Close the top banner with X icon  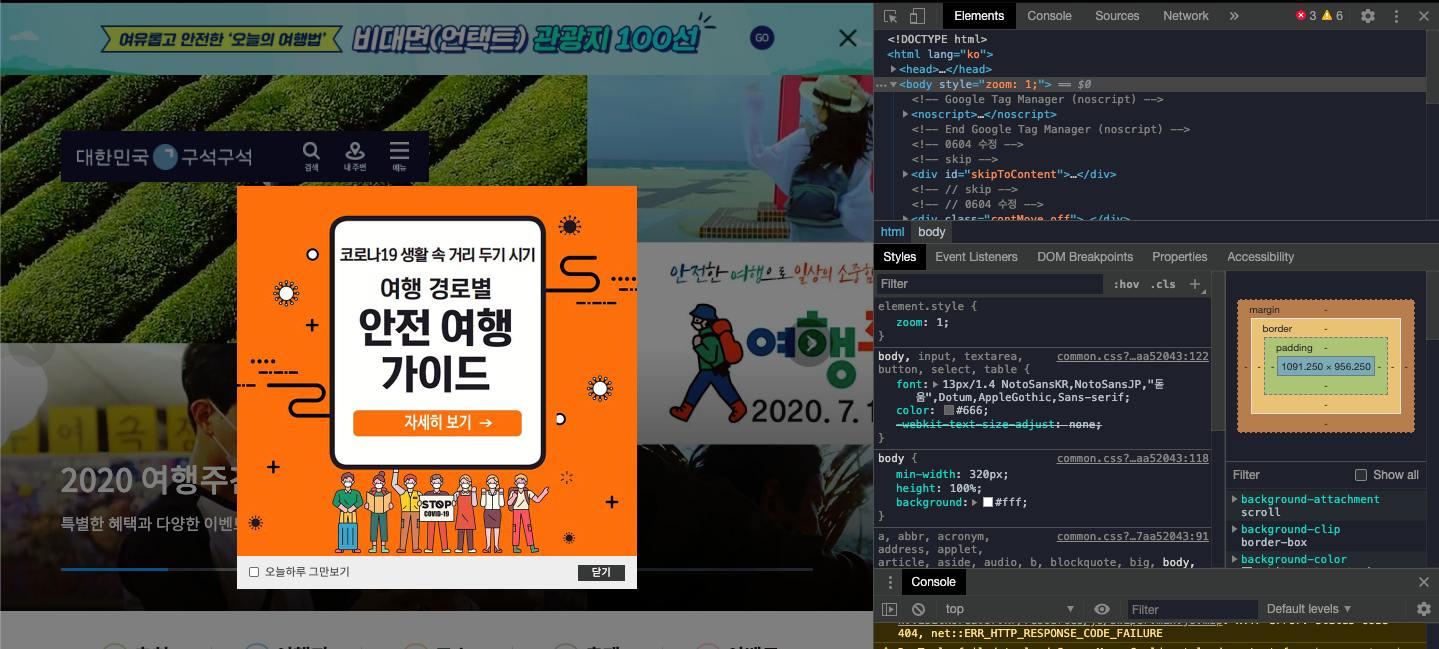tap(848, 38)
